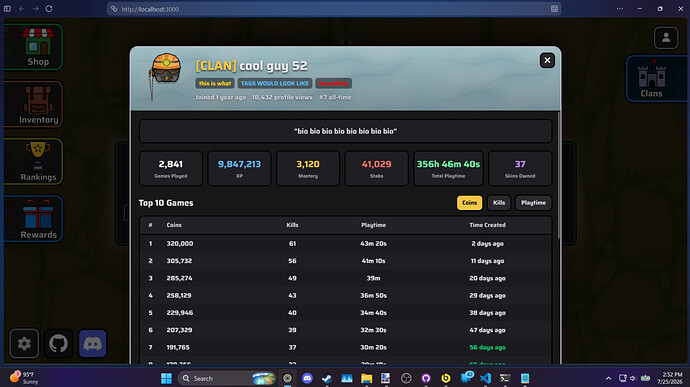This screenshot has width=690, height=387.
Task: Open the settings gear button
Action: (x=24, y=343)
